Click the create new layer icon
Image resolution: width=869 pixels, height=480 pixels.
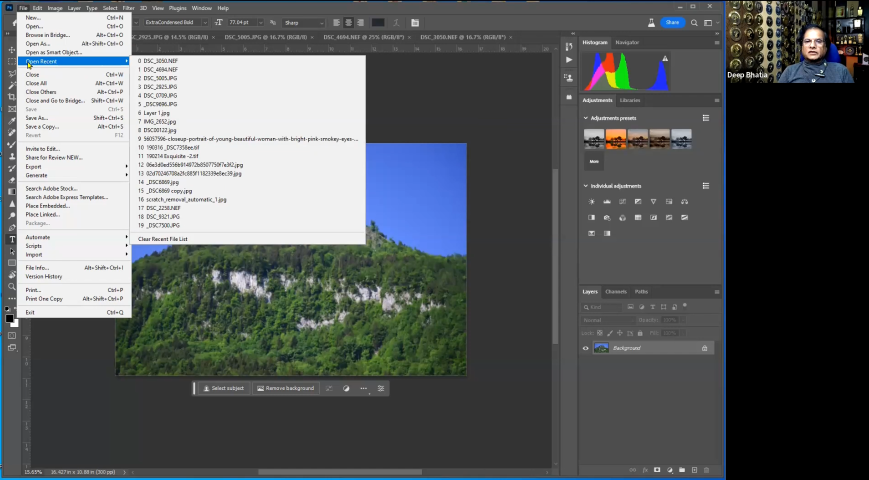pyautogui.click(x=696, y=469)
